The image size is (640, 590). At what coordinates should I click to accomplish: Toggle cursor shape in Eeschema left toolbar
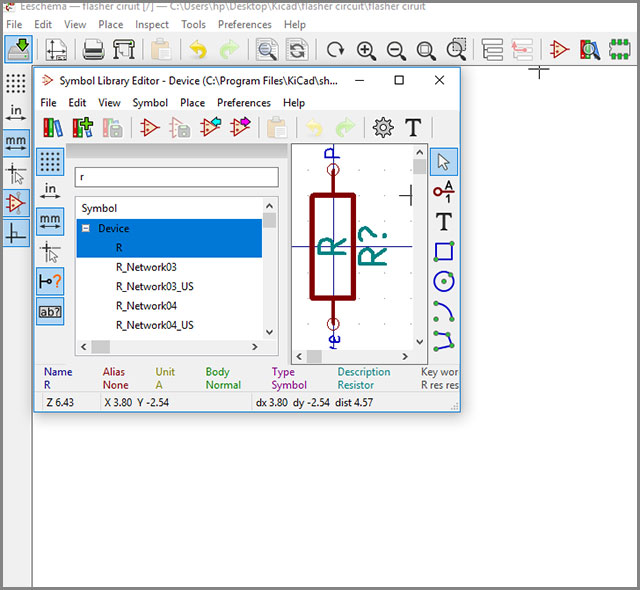click(x=16, y=173)
